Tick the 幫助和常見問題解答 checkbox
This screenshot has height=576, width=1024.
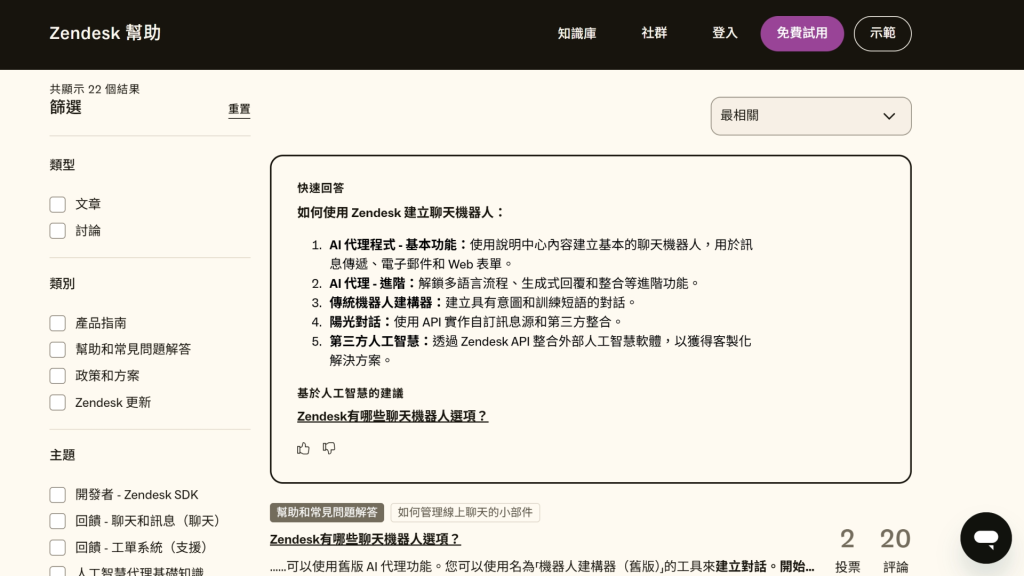pos(58,350)
